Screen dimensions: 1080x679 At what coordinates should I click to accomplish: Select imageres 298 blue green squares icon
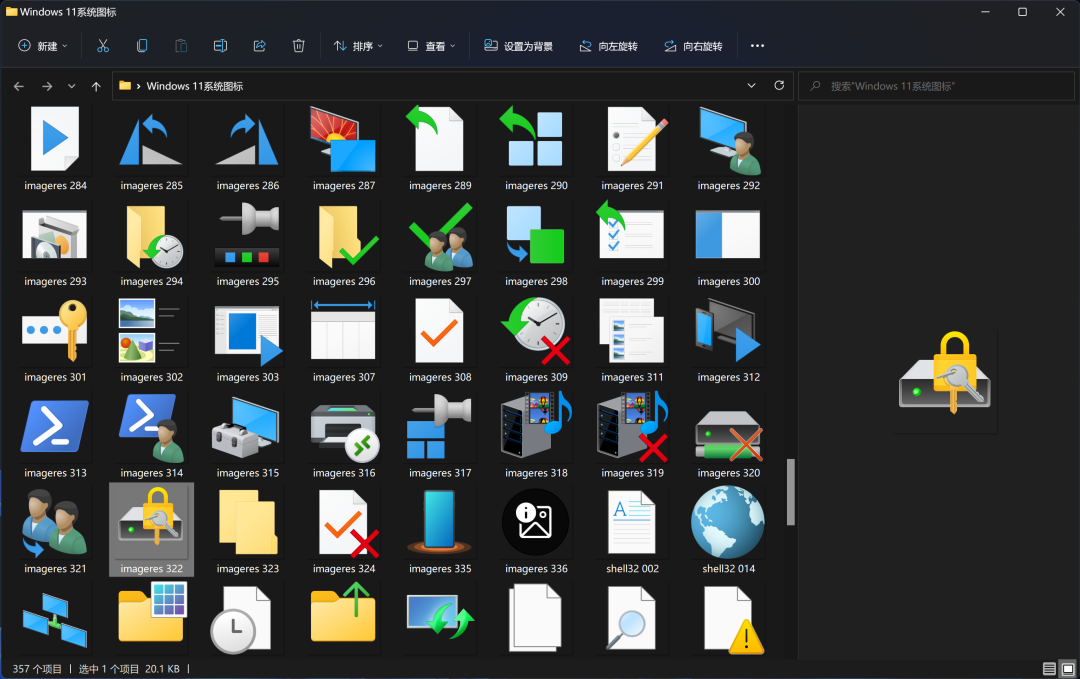coord(536,236)
